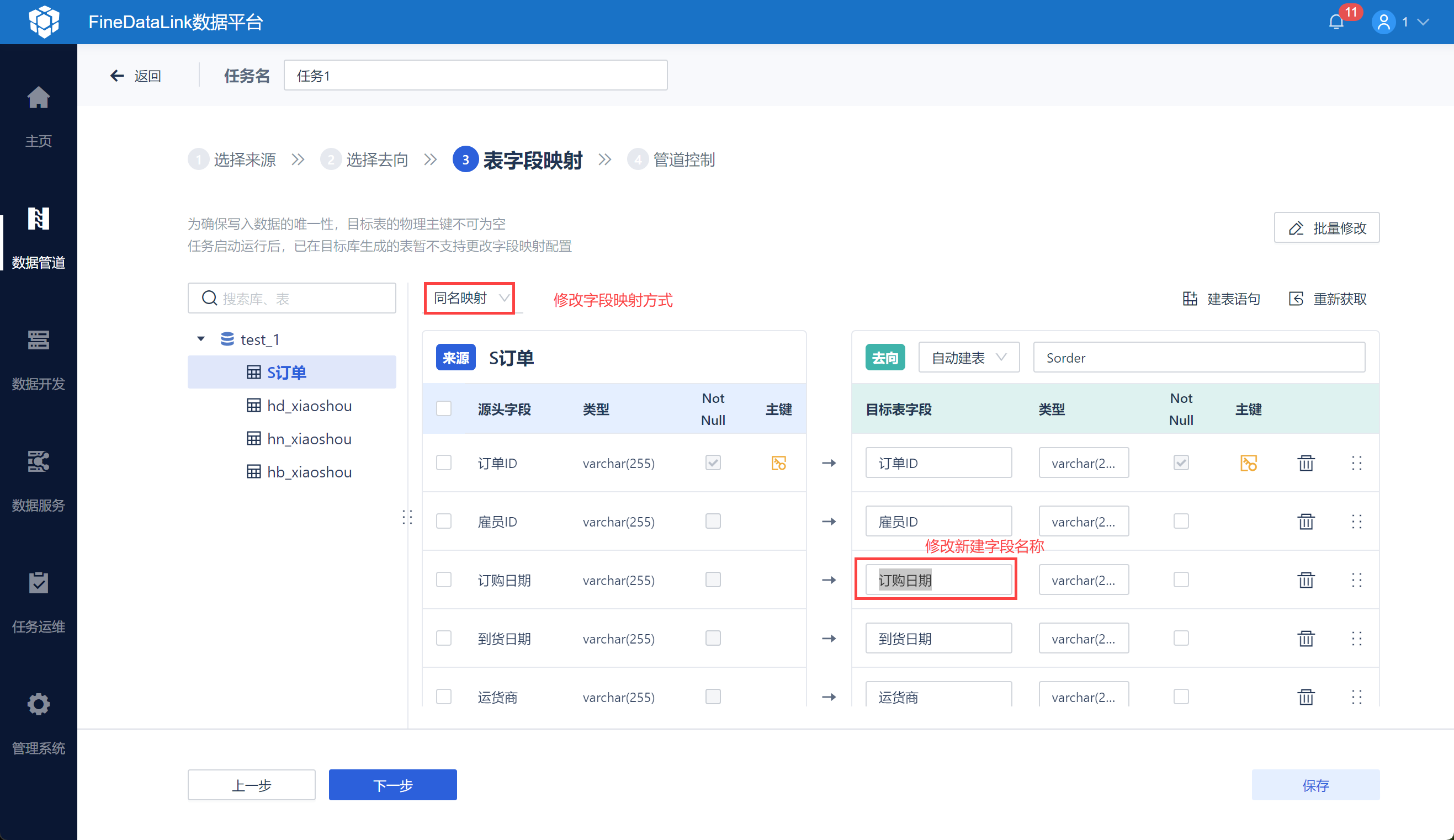Go to the 选择来源 step
This screenshot has width=1454, height=840.
tap(244, 160)
